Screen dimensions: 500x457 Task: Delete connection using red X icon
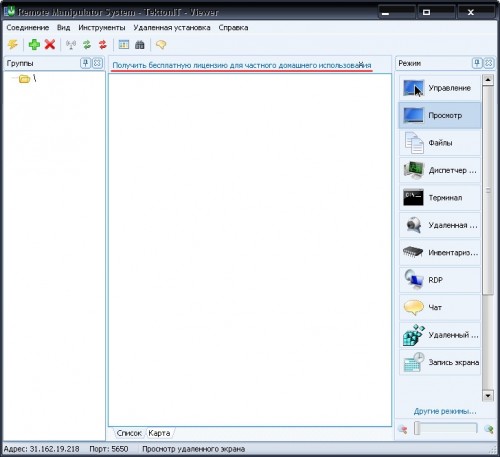tap(50, 44)
